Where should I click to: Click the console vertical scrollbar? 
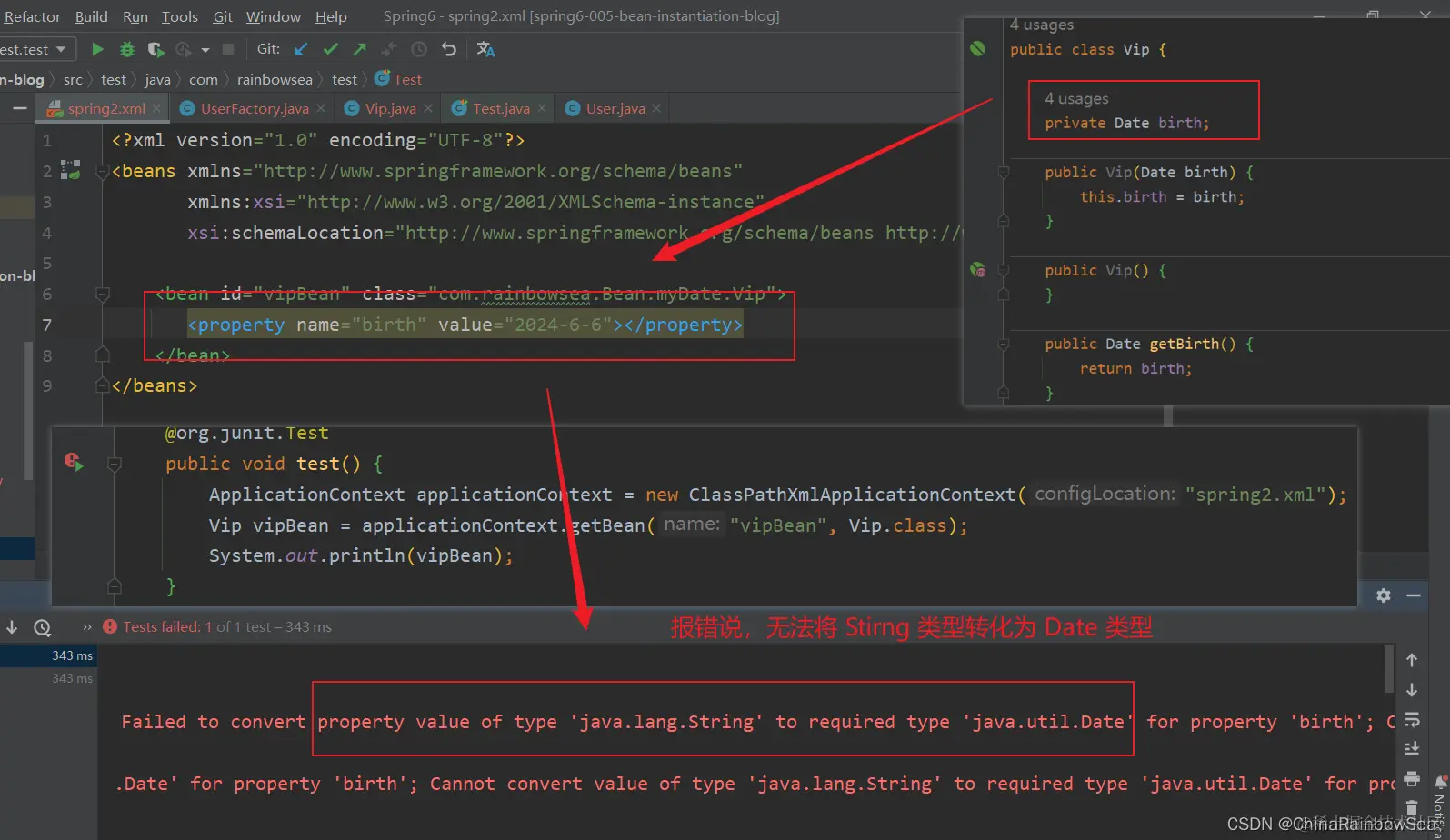pos(1388,669)
